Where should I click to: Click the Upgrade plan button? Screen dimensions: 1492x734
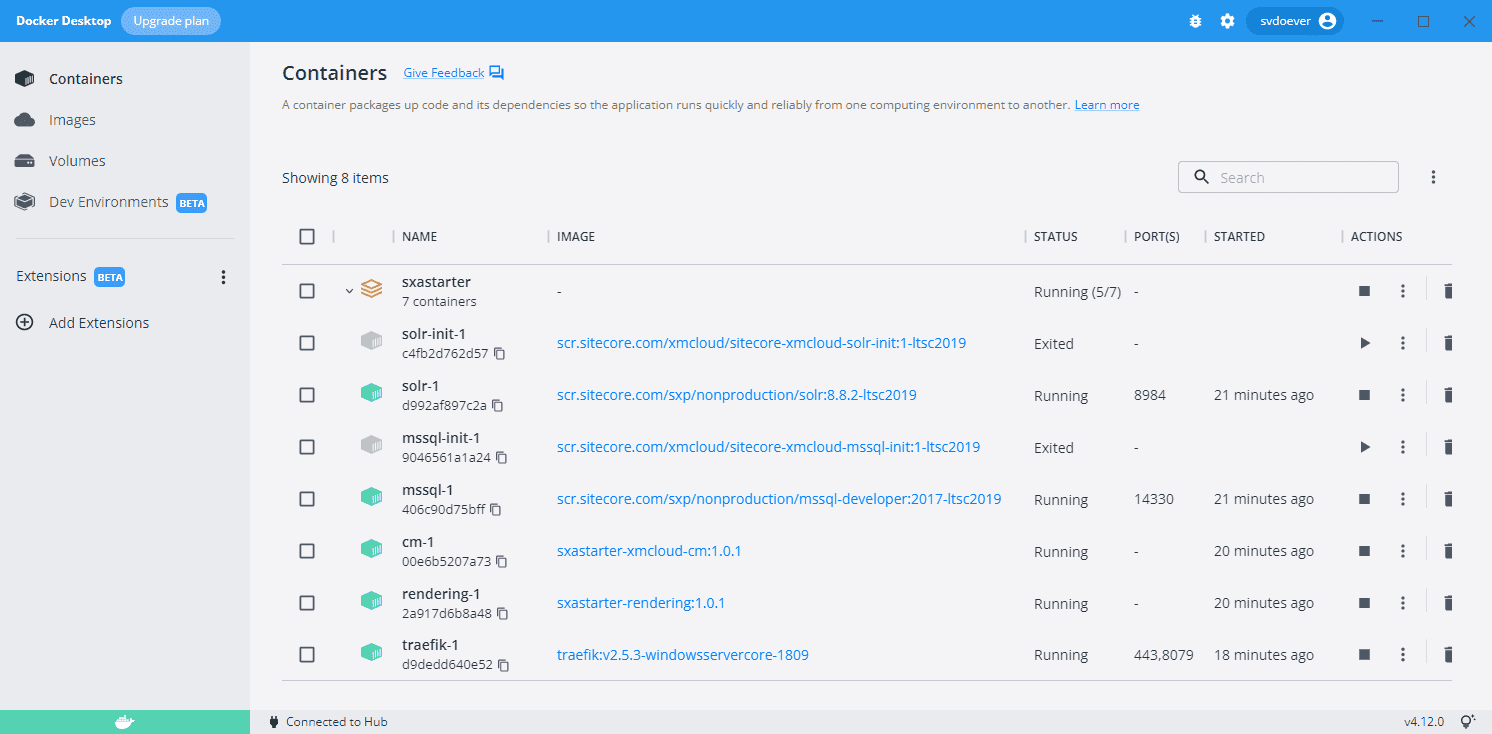[x=171, y=21]
